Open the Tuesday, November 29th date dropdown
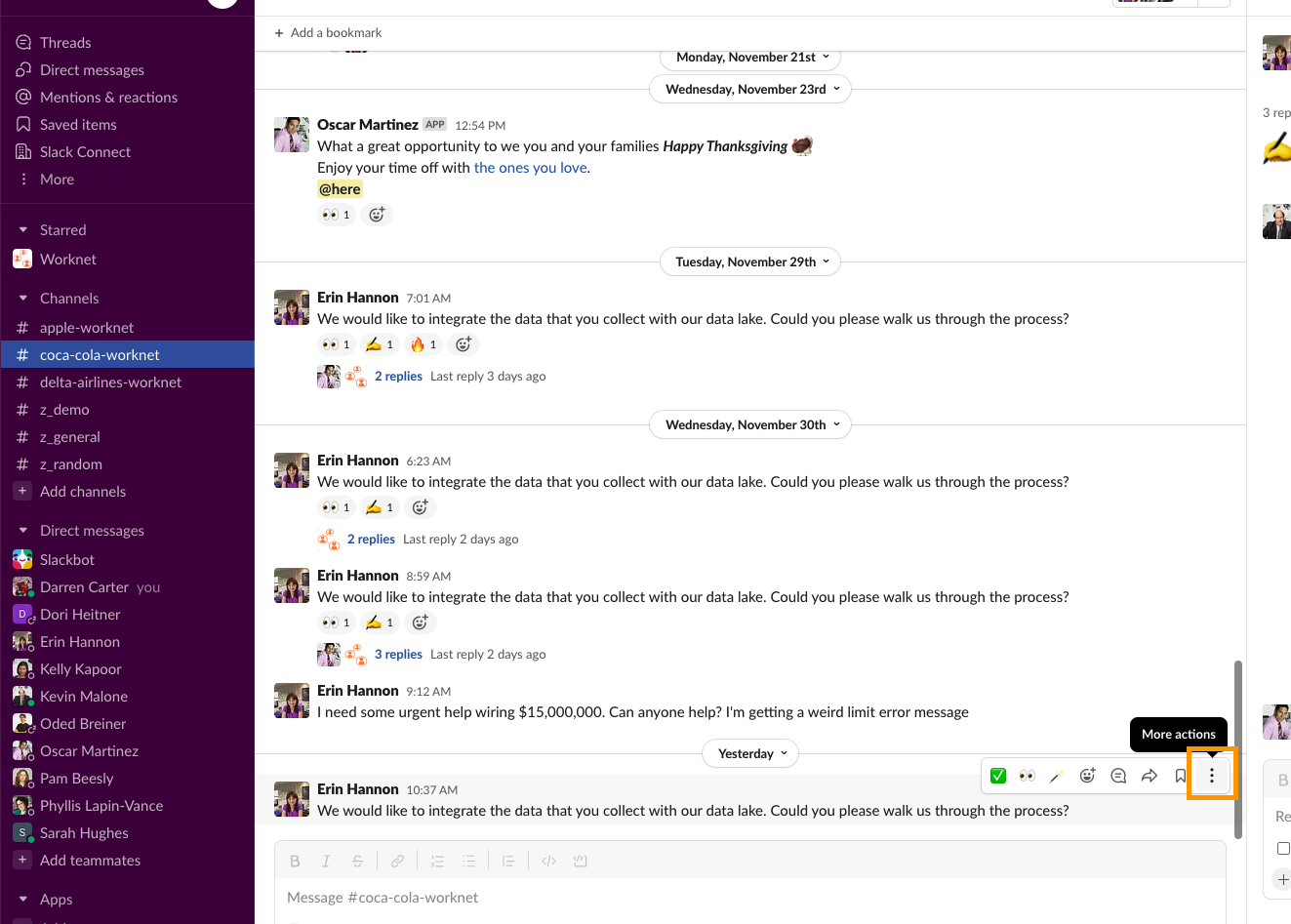Screen dimensions: 1291x924 [750, 262]
